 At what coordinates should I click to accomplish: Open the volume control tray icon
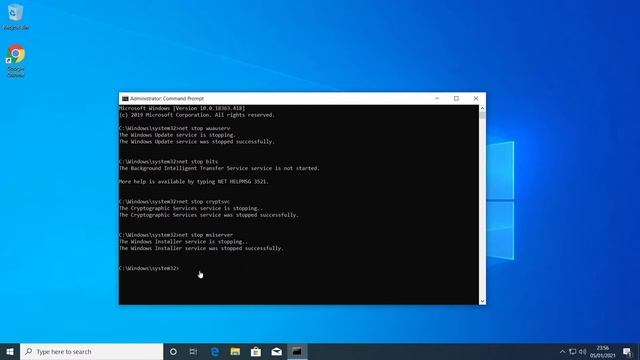pyautogui.click(x=582, y=352)
